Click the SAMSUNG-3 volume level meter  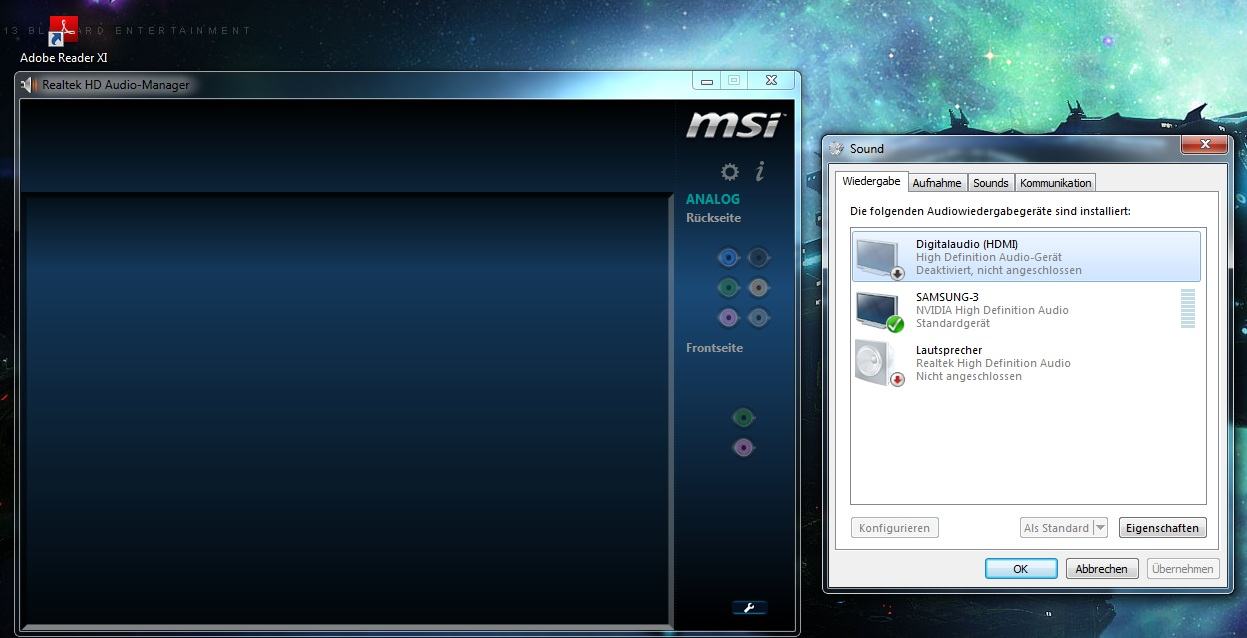[x=1188, y=309]
